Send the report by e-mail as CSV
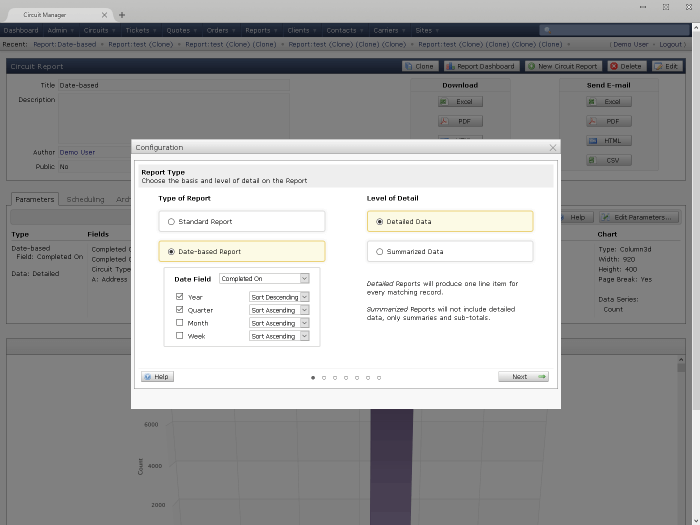700x525 pixels. (x=608, y=160)
